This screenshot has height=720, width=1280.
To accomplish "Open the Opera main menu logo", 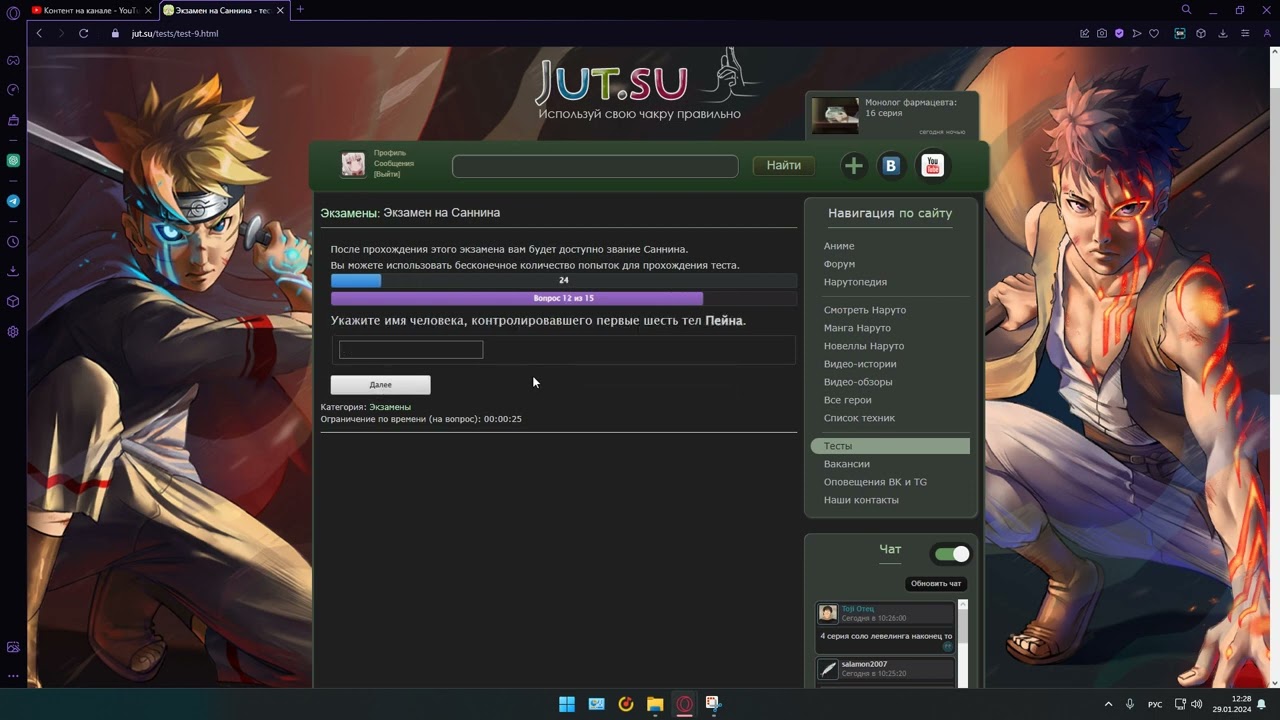I will [x=13, y=13].
